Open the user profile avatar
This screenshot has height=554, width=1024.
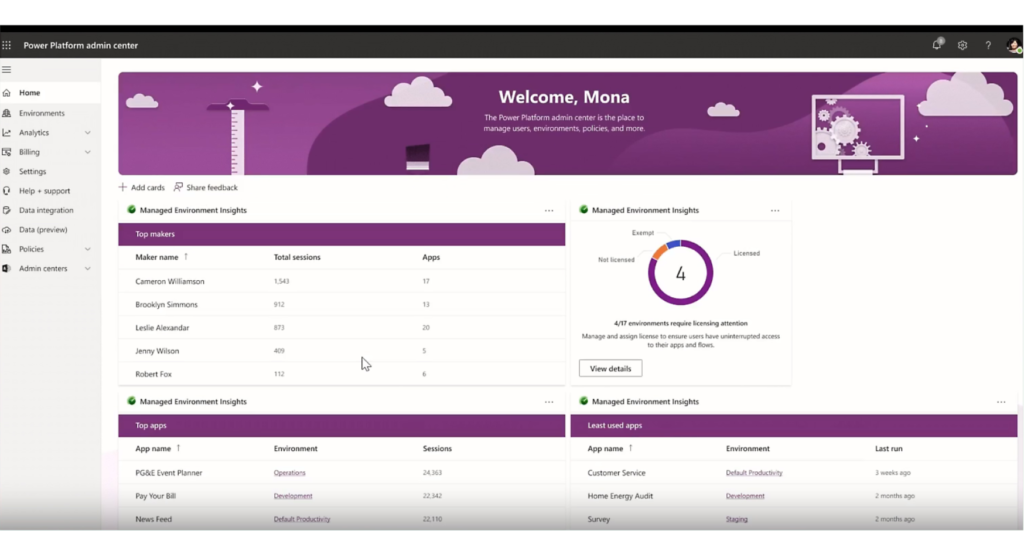(1014, 45)
